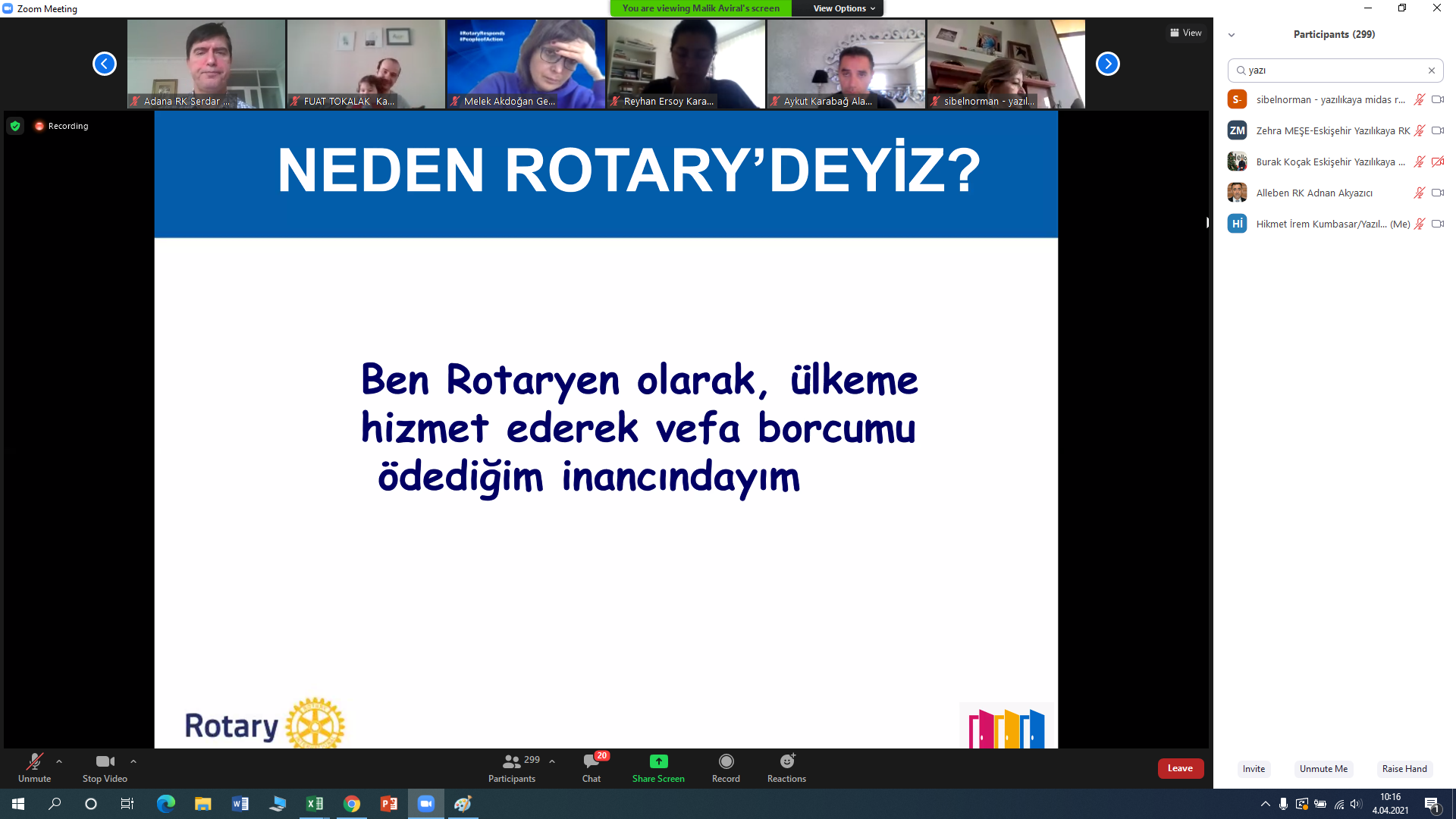The image size is (1456, 819).
Task: Select participant Alleben RK Adnan Akyazıcı
Action: [x=1335, y=193]
